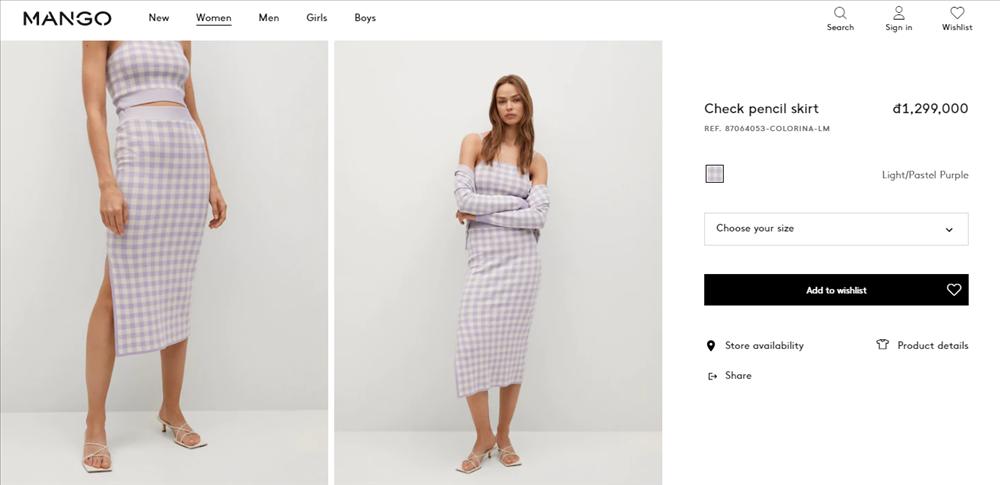Click the Store availability pin icon

click(x=712, y=346)
